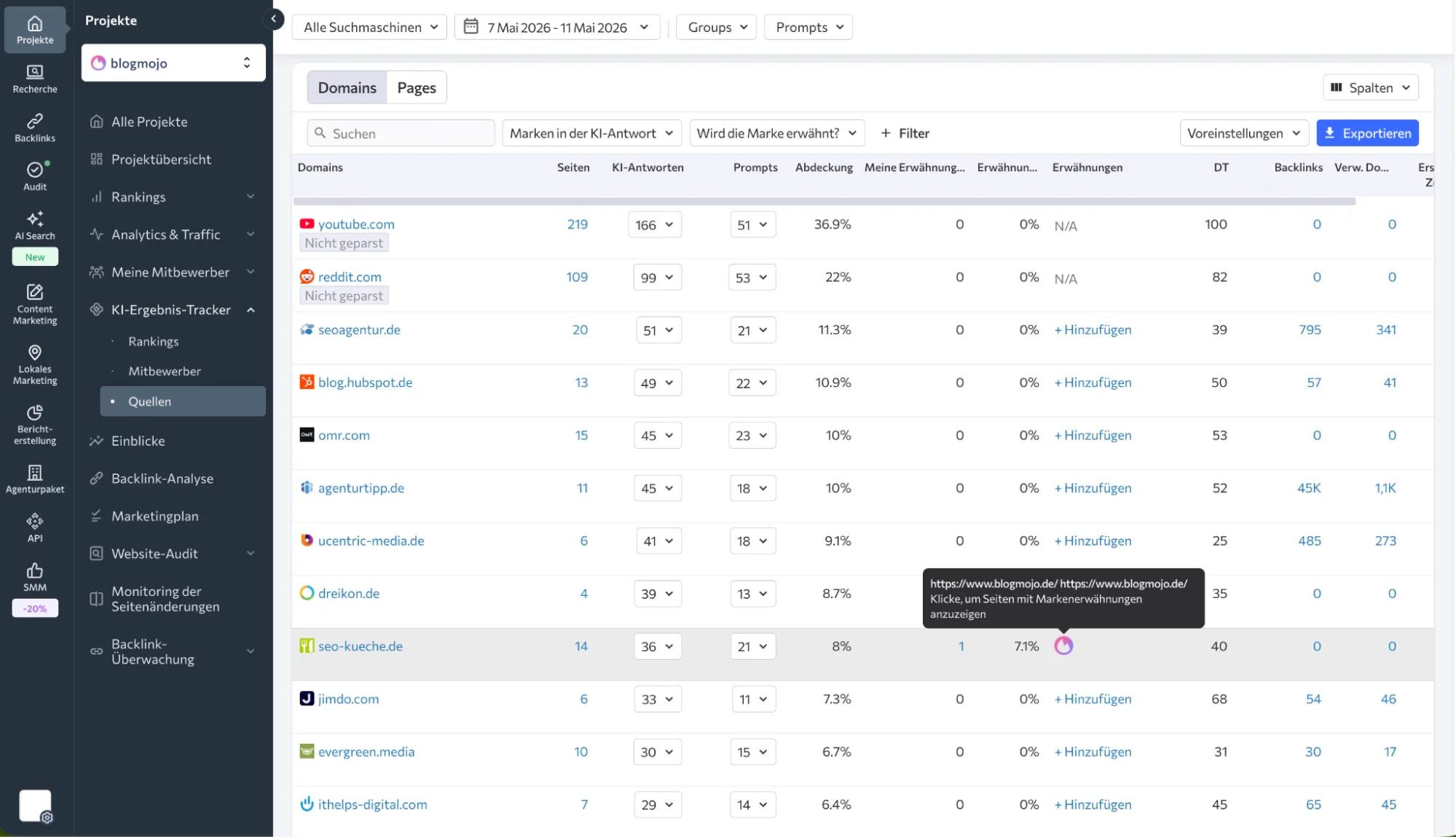Add a Filter with plus button

pos(905,133)
